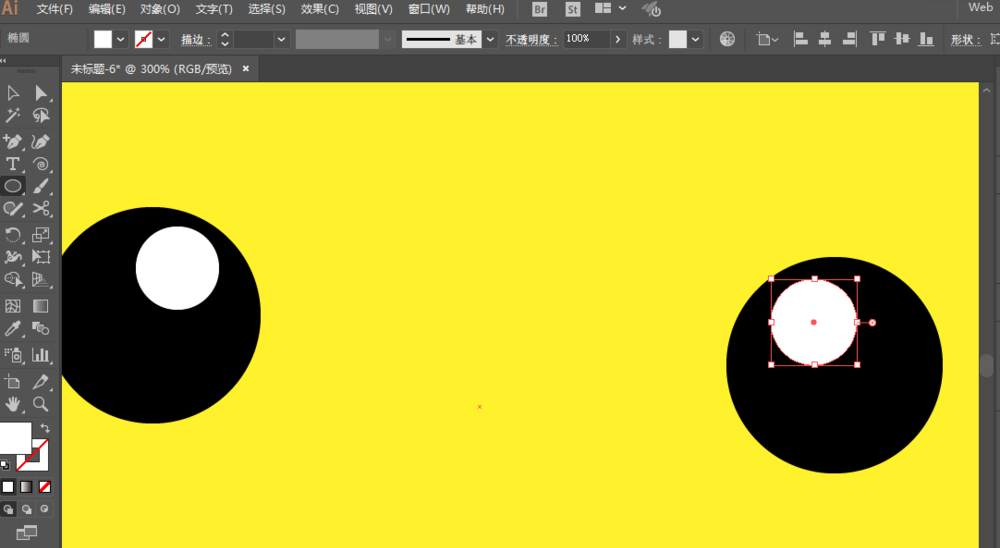1000x548 pixels.
Task: Select the Shaper tool
Action: (13, 209)
